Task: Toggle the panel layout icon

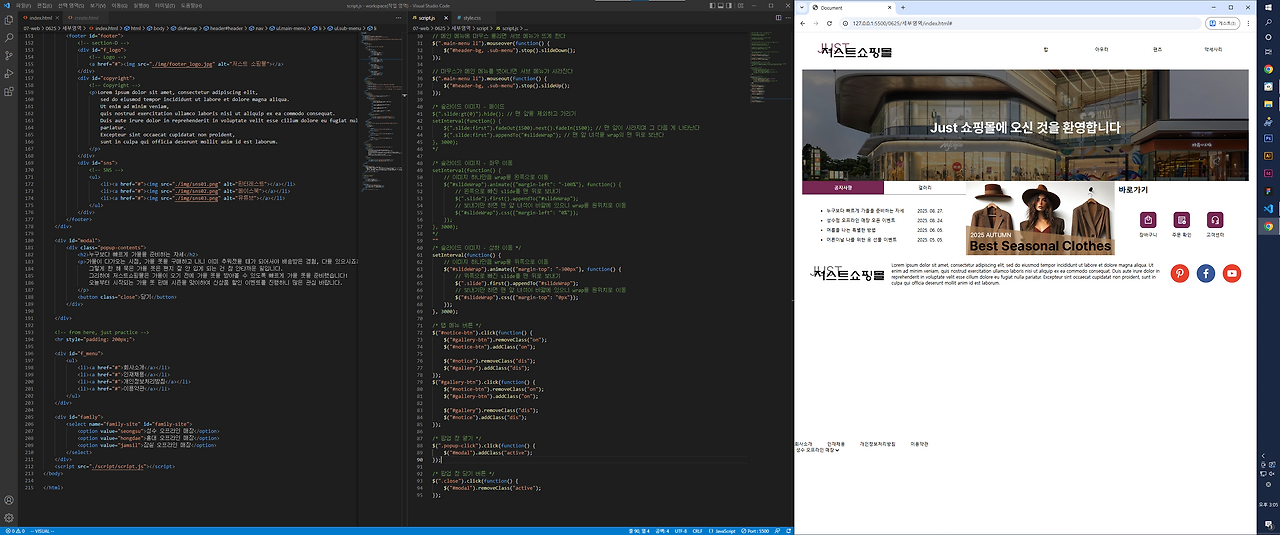Action: pyautogui.click(x=720, y=5)
